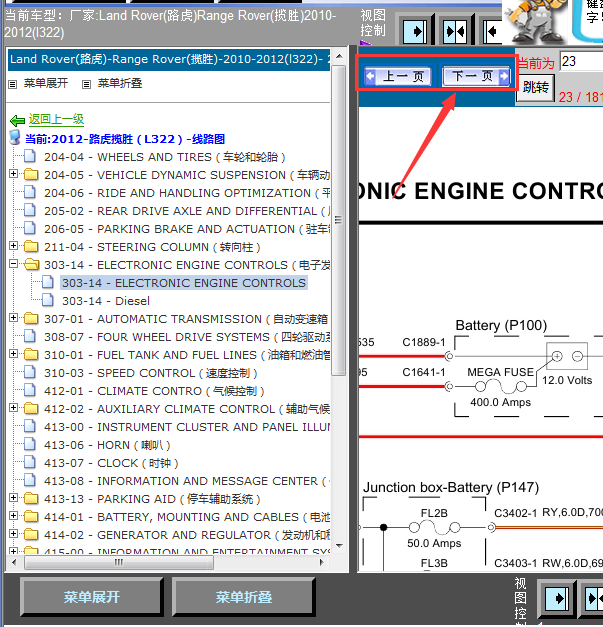Expand the 414-01 BATTERY MOUNTING AND CABLES node
The height and width of the screenshot is (627, 603).
click(13, 515)
